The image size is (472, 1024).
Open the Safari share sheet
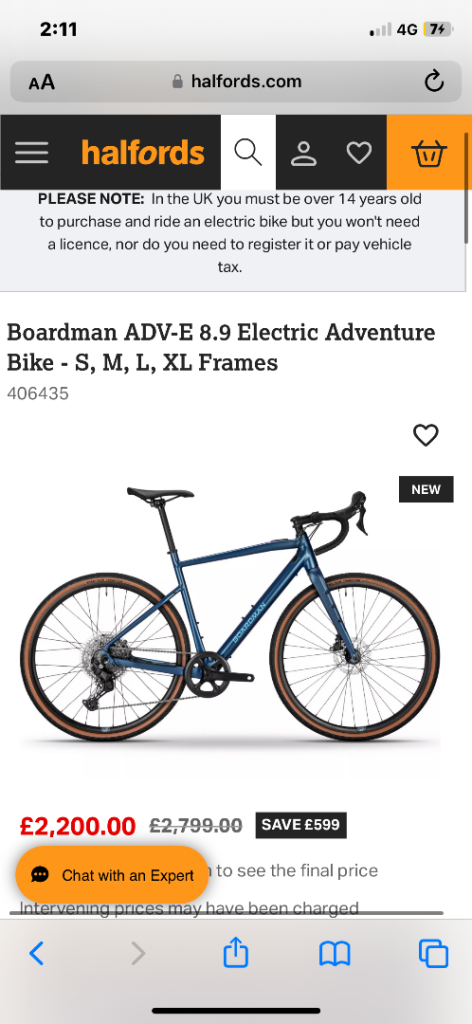tap(236, 953)
